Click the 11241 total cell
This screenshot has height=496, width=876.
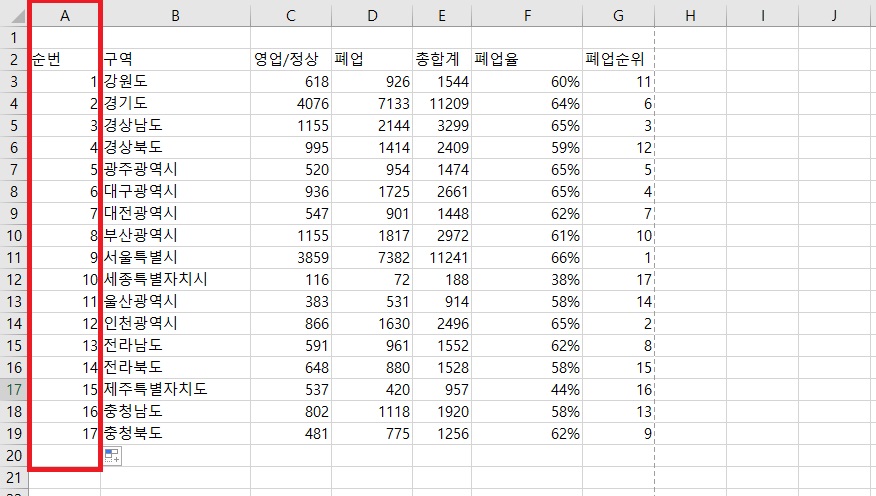pos(442,258)
